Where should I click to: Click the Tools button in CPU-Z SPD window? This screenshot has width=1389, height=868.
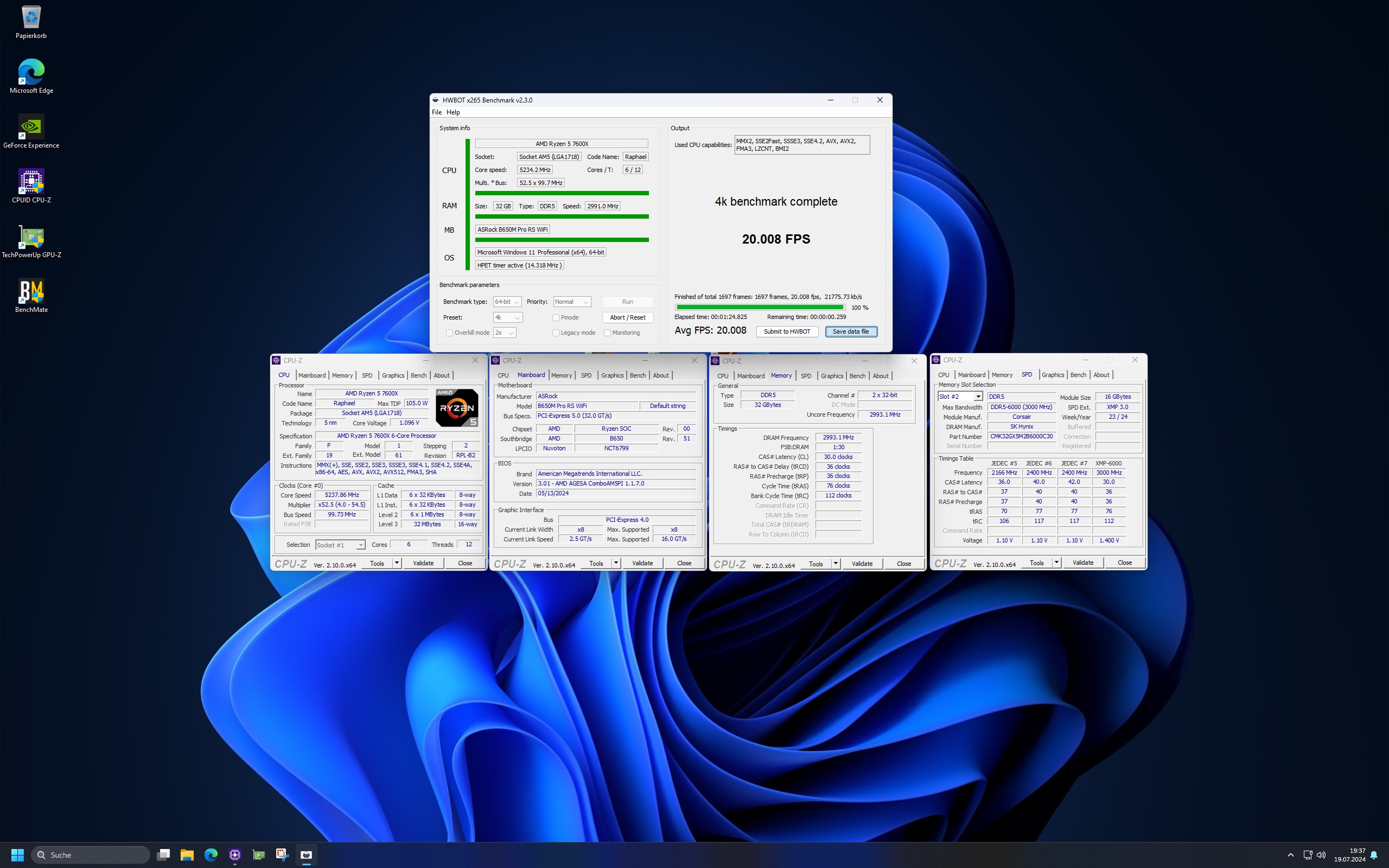coord(1036,563)
